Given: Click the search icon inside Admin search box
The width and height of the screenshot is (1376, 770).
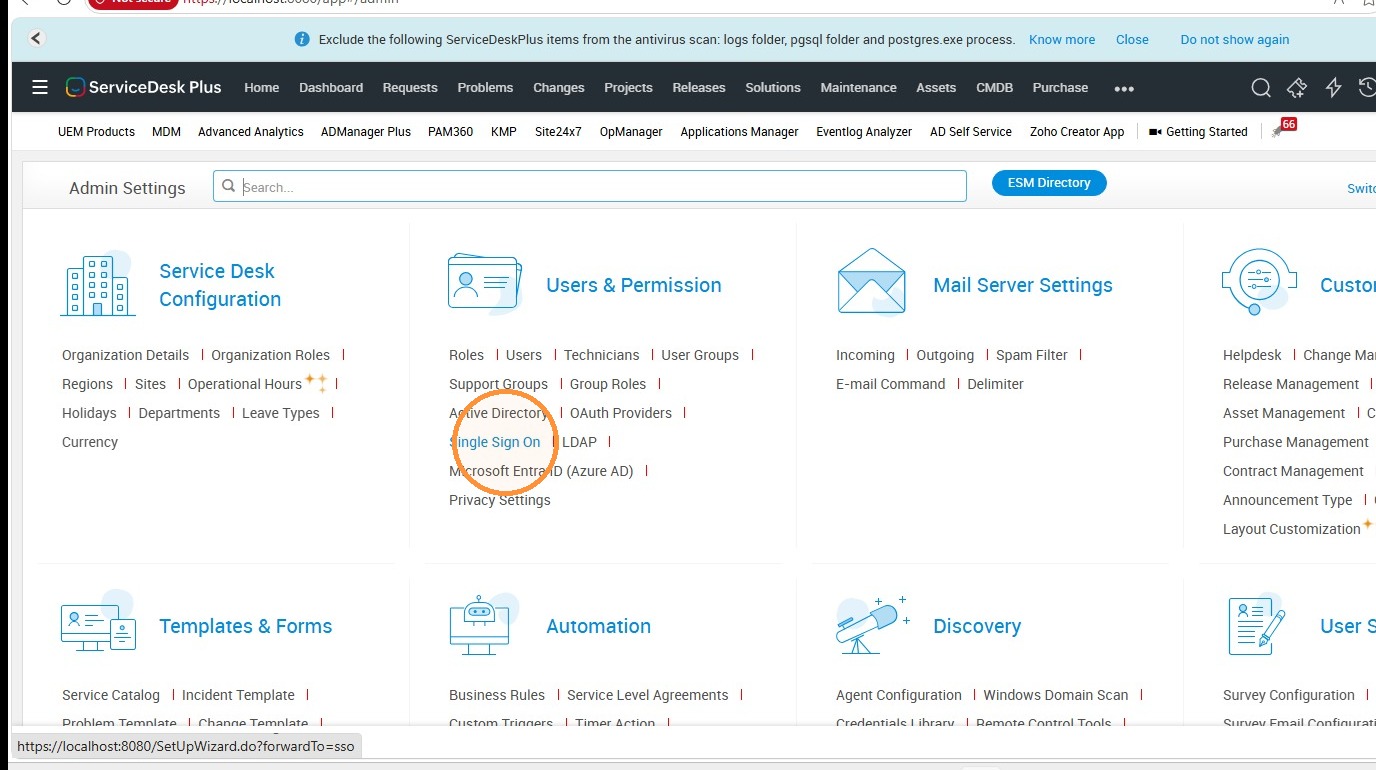Looking at the screenshot, I should pyautogui.click(x=228, y=186).
